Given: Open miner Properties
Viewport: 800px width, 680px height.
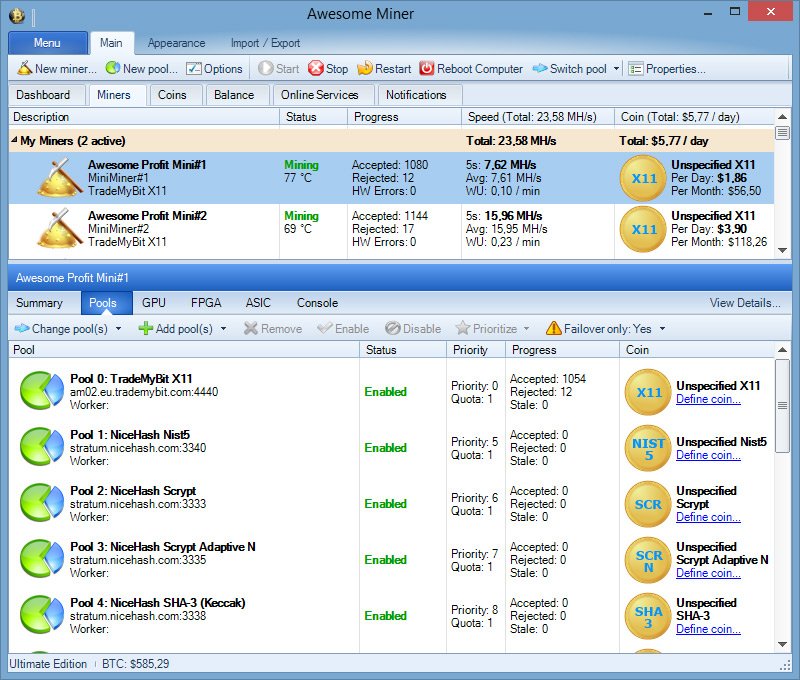Looking at the screenshot, I should [x=667, y=68].
